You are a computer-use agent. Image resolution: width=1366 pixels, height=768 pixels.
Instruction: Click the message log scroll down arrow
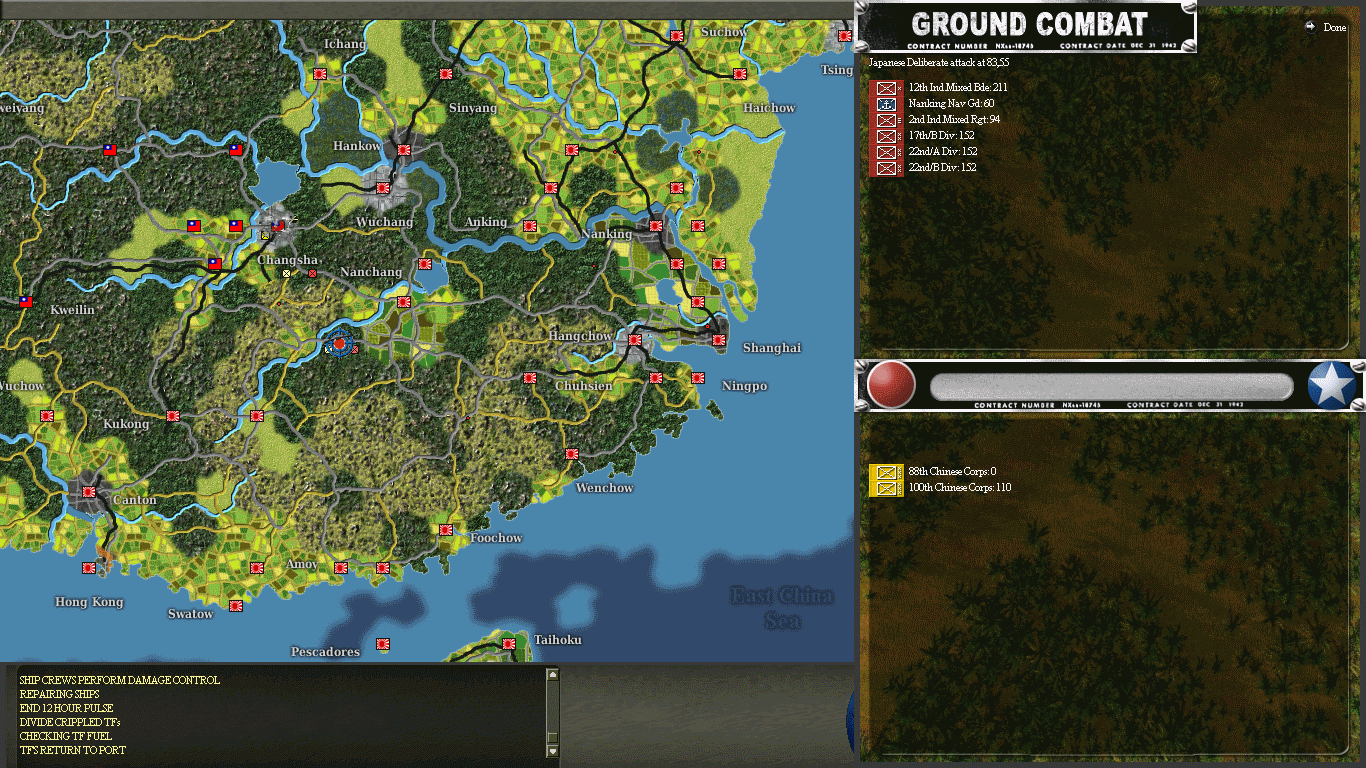click(552, 750)
